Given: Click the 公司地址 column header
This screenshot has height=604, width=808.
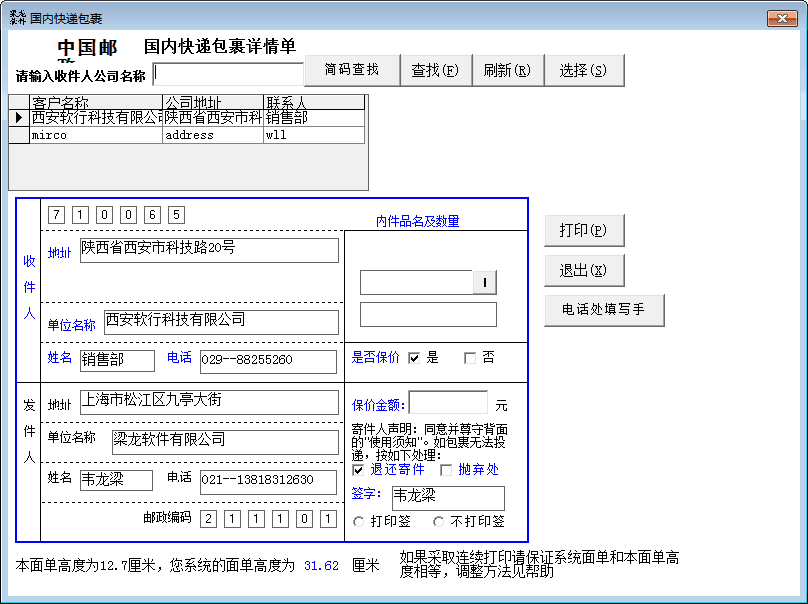Looking at the screenshot, I should 213,102.
